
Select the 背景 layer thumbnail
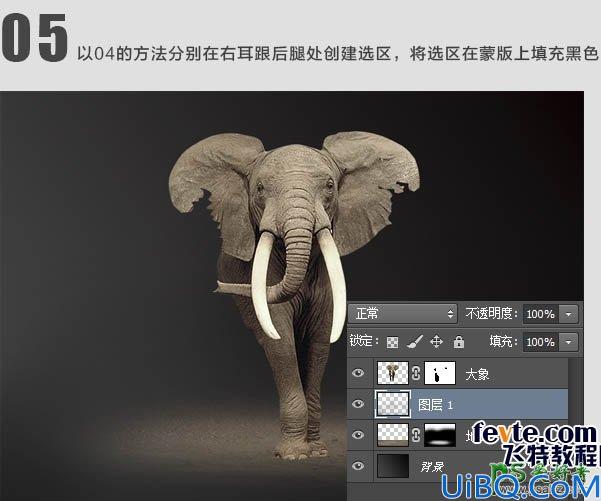(x=392, y=466)
